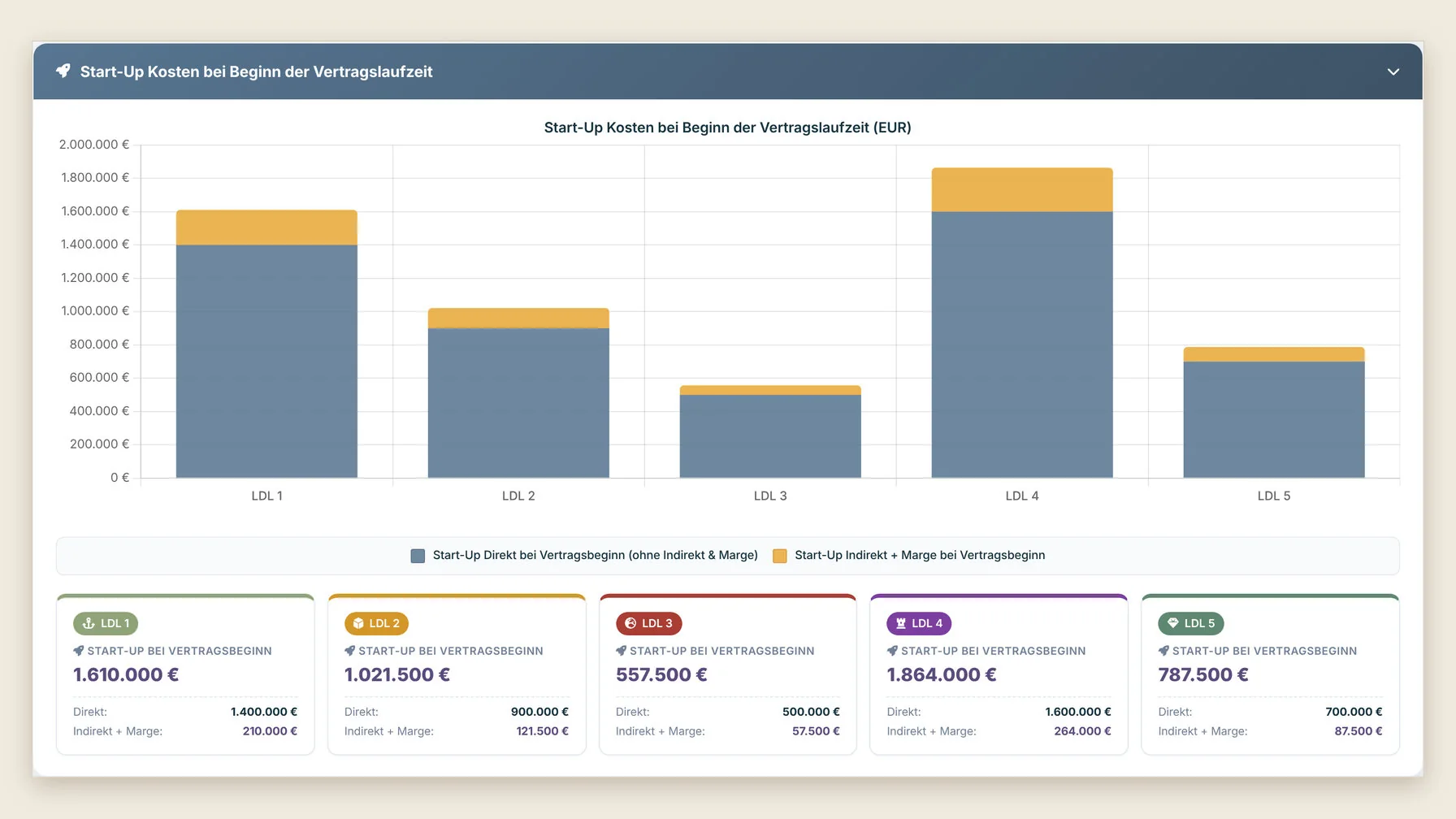Image resolution: width=1456 pixels, height=819 pixels.
Task: Click the total 787.500 € in LDL 5 card
Action: (x=1203, y=674)
